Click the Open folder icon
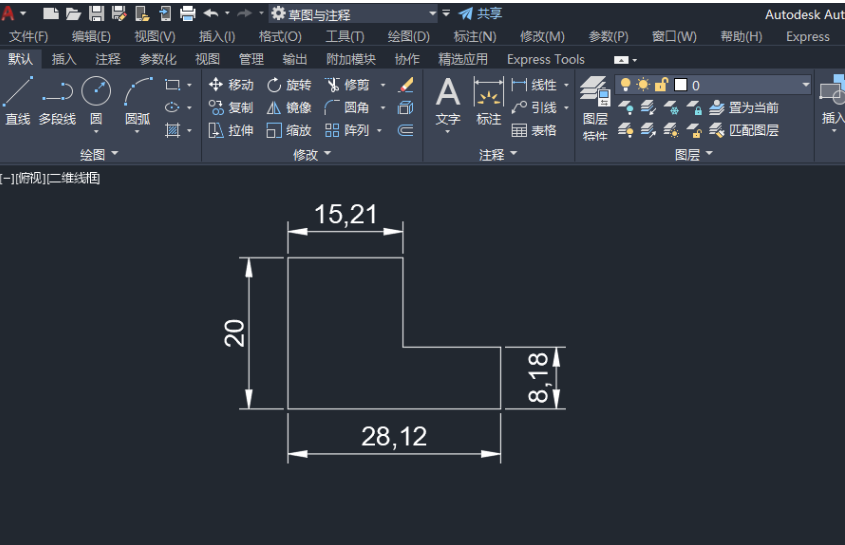Viewport: 845px width, 545px height. point(73,13)
